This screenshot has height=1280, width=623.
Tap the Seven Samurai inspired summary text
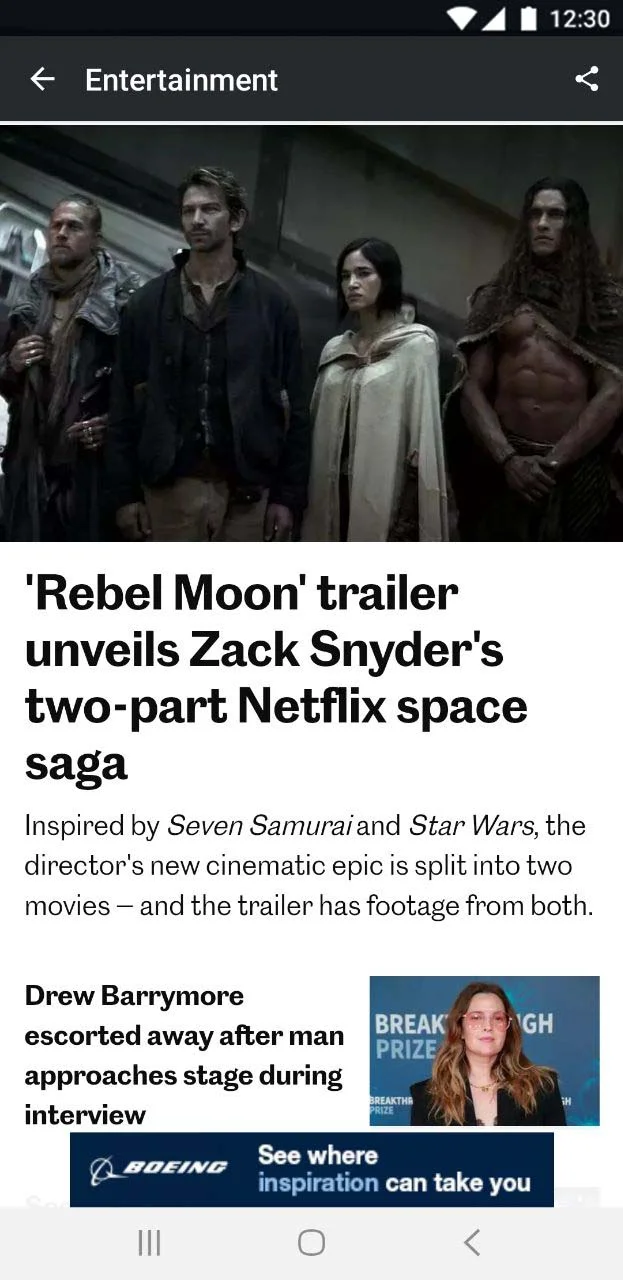coord(309,866)
